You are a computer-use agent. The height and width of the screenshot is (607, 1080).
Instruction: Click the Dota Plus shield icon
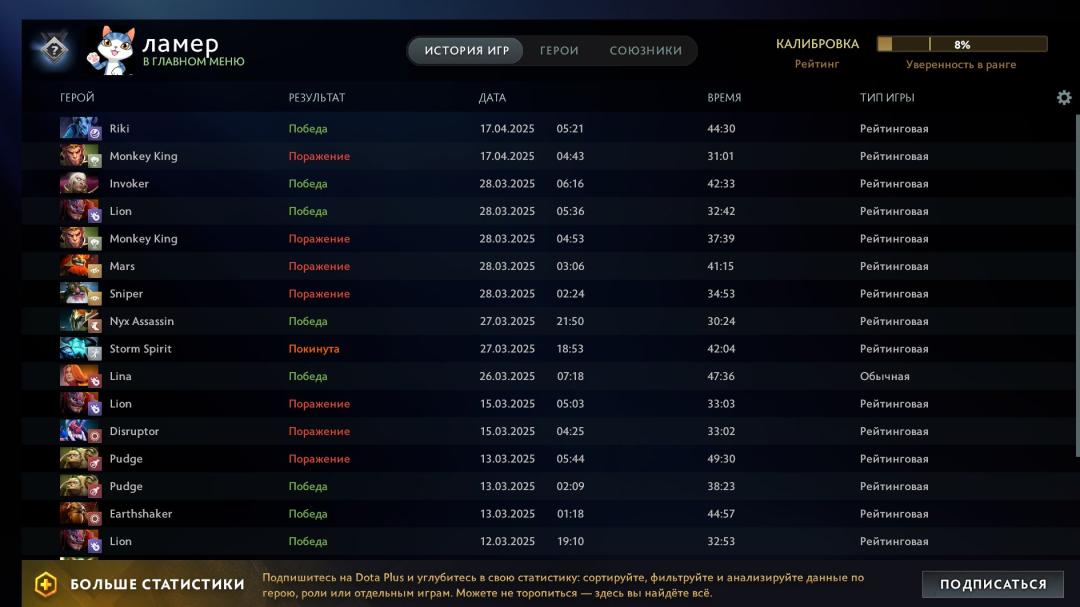[x=46, y=584]
